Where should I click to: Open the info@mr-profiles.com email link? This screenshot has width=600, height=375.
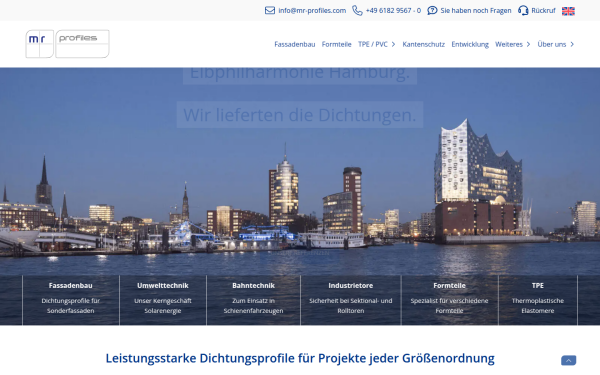[312, 11]
